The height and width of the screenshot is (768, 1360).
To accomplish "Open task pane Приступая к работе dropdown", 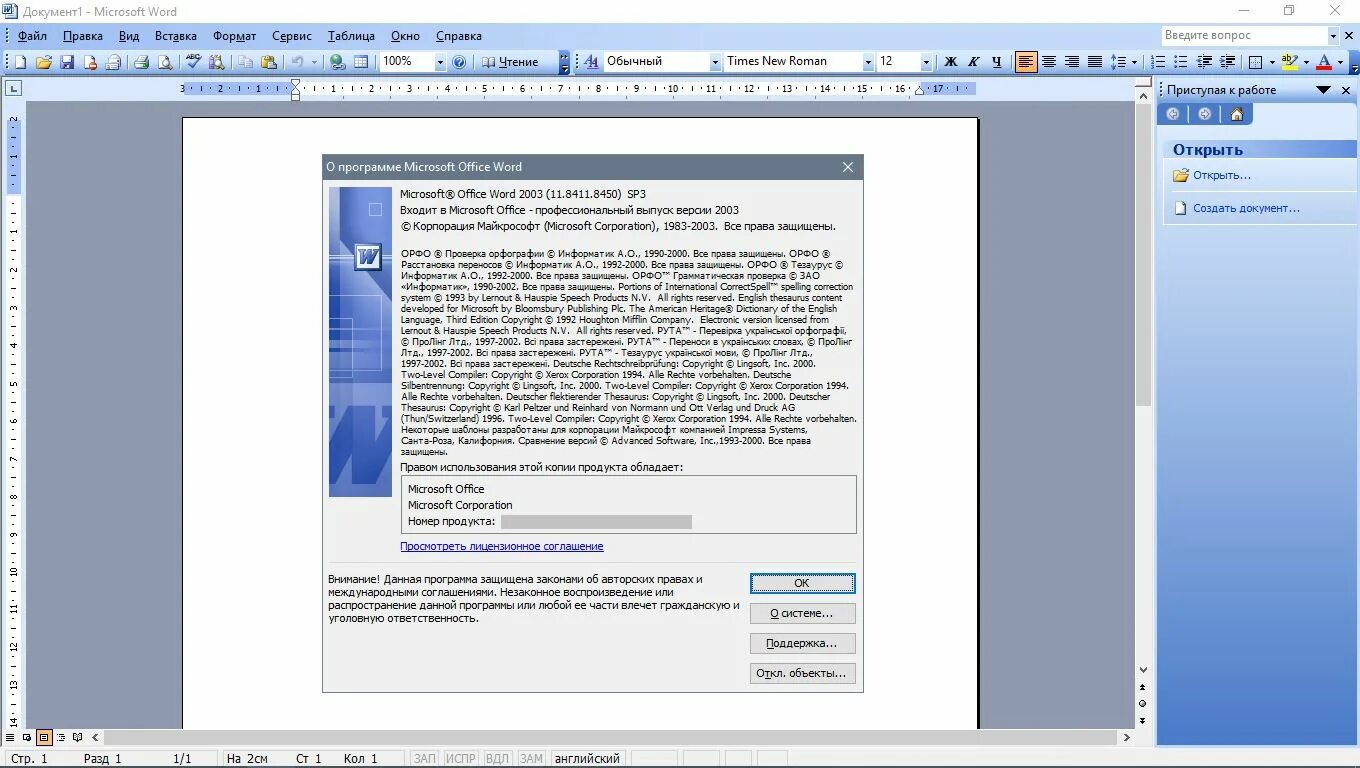I will (1323, 90).
